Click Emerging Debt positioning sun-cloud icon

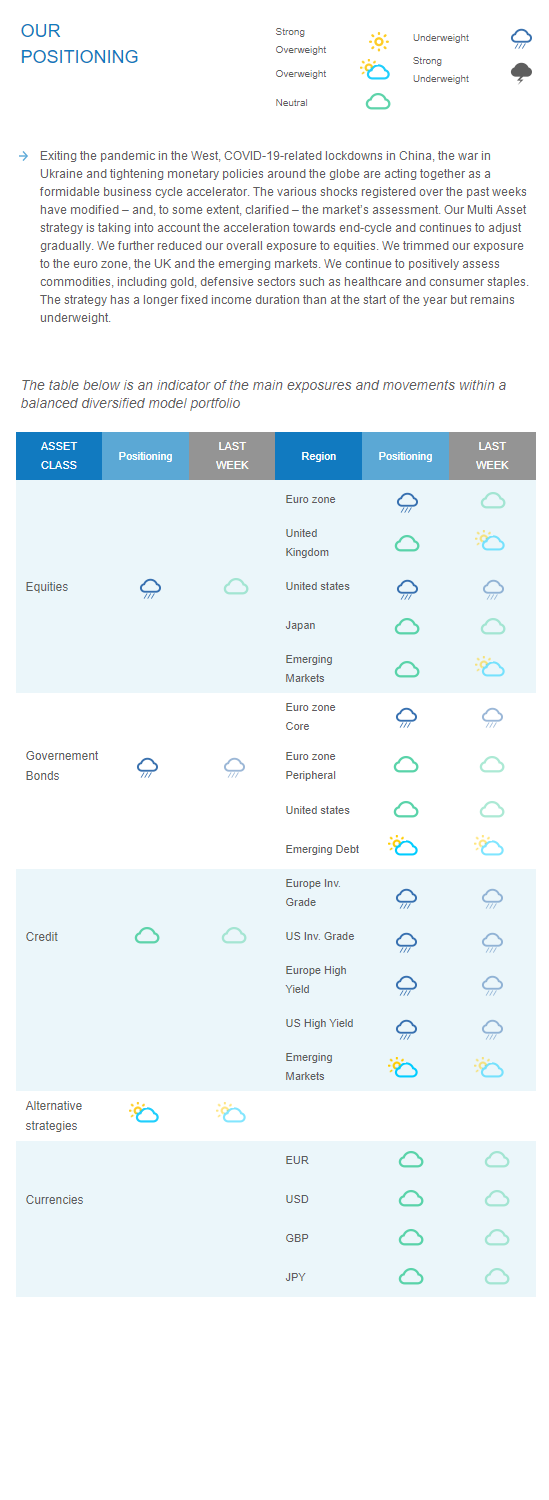[x=403, y=846]
